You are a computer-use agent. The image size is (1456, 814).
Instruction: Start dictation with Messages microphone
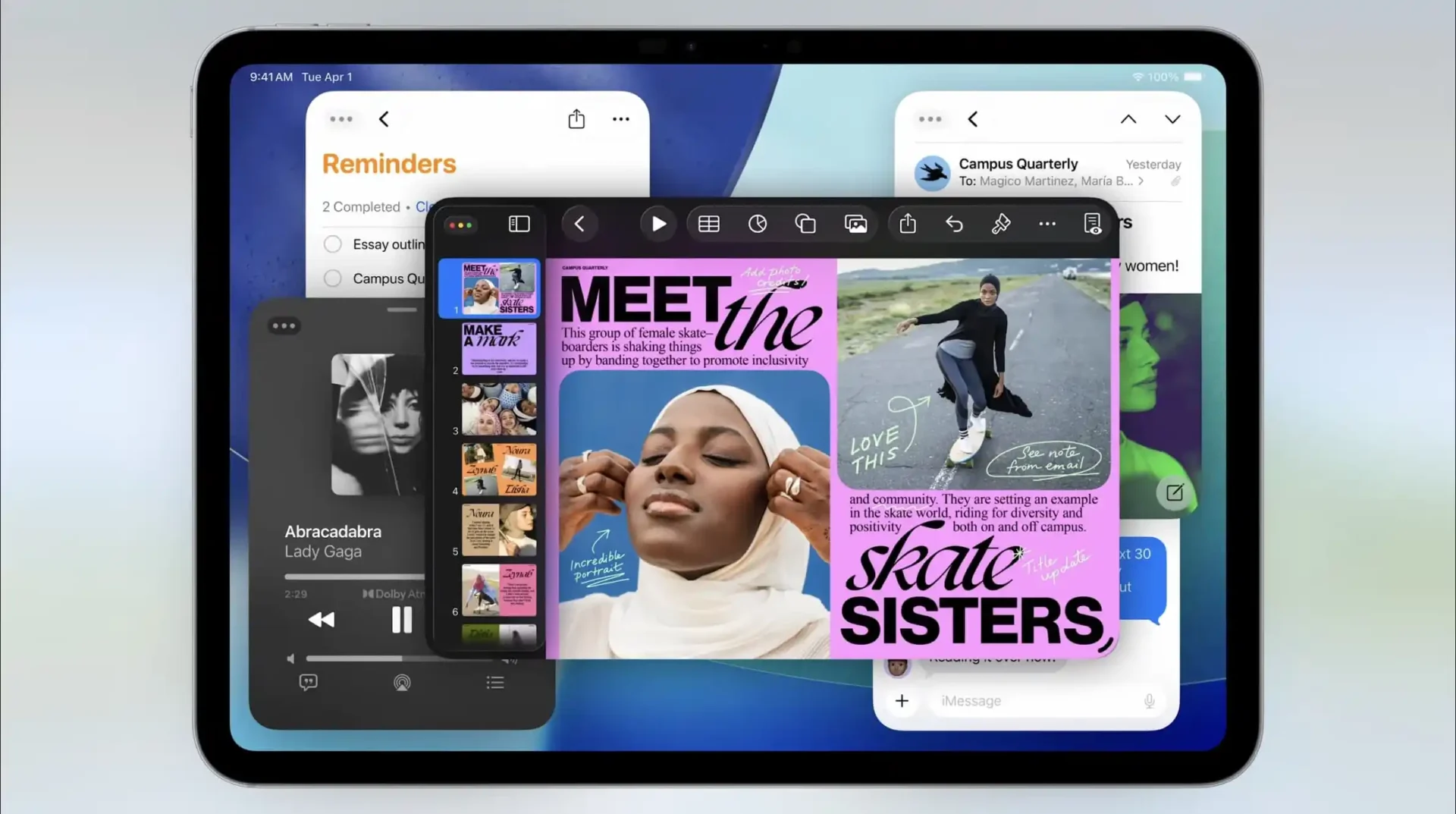pyautogui.click(x=1150, y=701)
